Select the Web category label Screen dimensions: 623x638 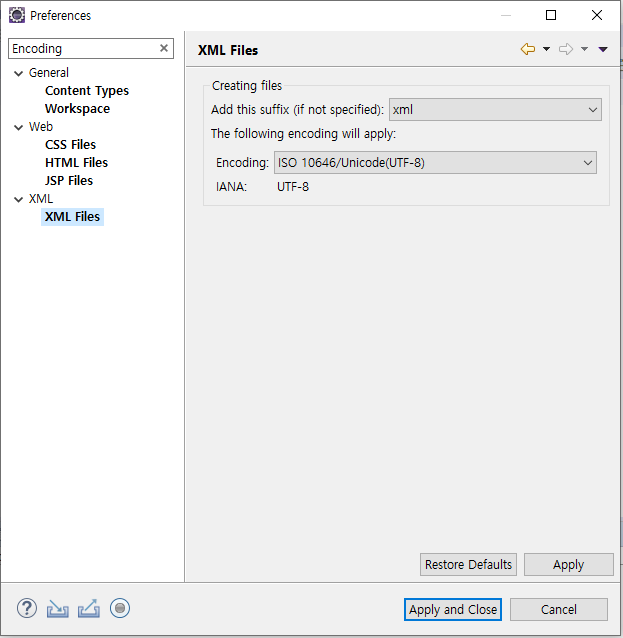point(41,127)
